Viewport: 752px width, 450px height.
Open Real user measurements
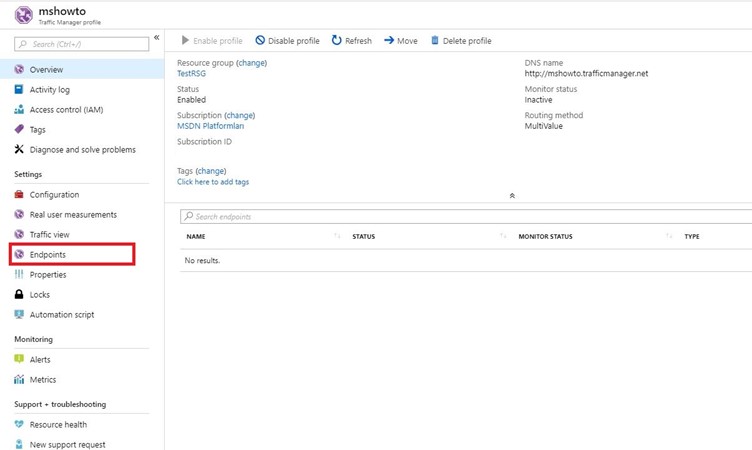(x=73, y=214)
